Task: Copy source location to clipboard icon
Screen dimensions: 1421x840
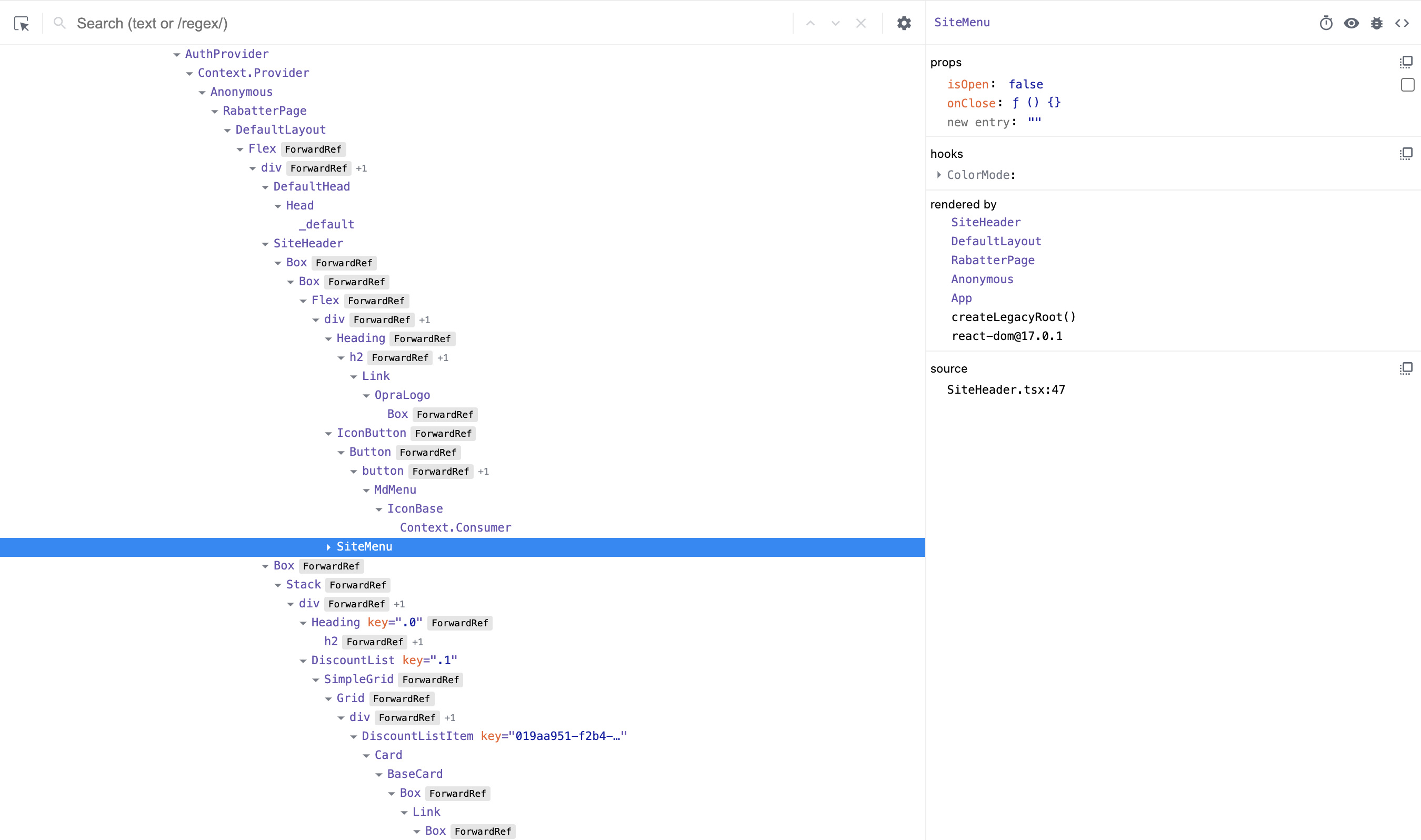Action: 1406,368
